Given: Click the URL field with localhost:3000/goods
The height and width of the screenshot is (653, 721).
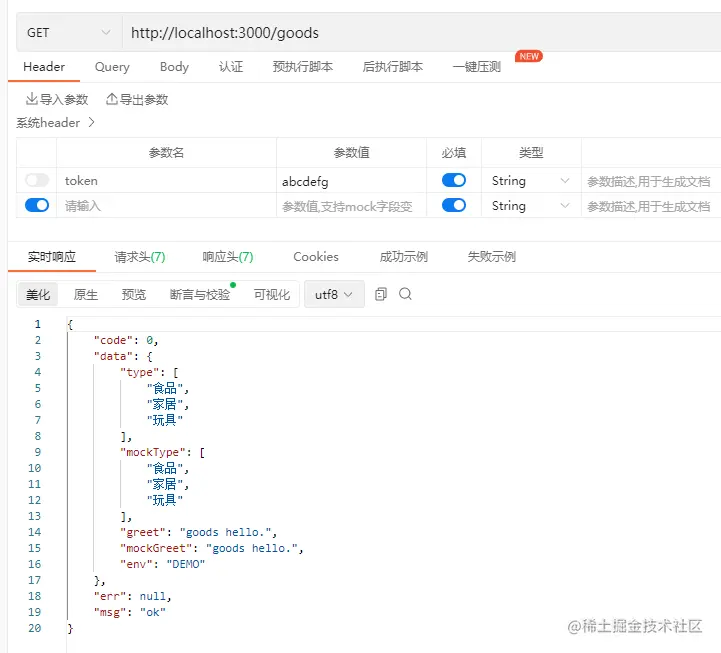Looking at the screenshot, I should pos(421,33).
